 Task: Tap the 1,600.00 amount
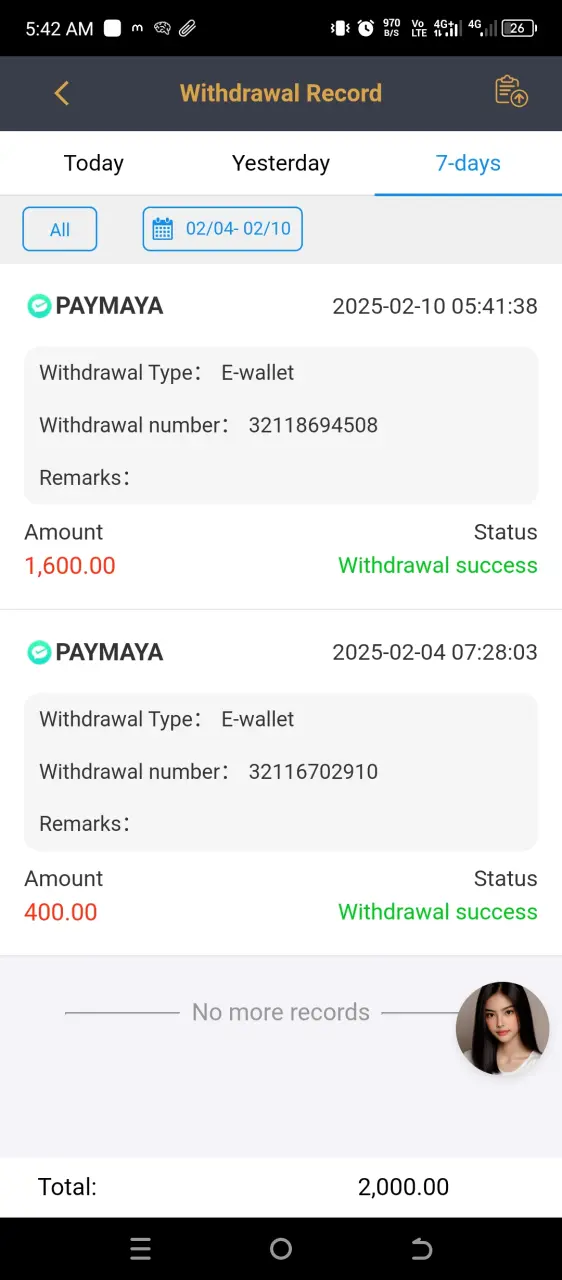pyautogui.click(x=70, y=565)
